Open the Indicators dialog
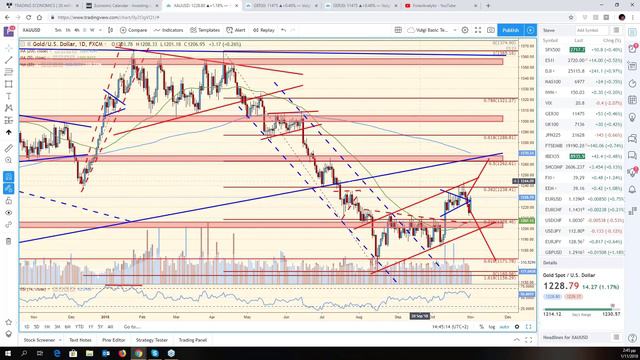 coord(169,30)
